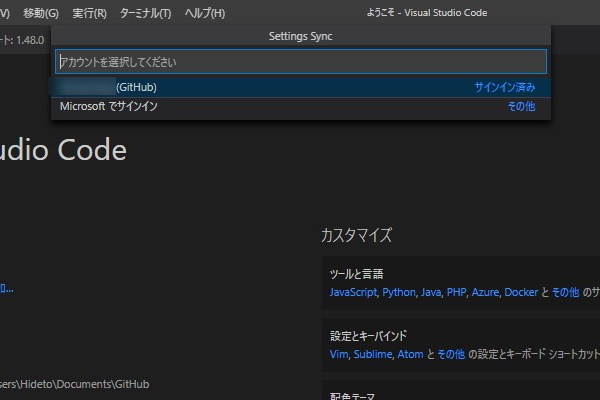Click the Settings Sync dialog title

coord(300,36)
